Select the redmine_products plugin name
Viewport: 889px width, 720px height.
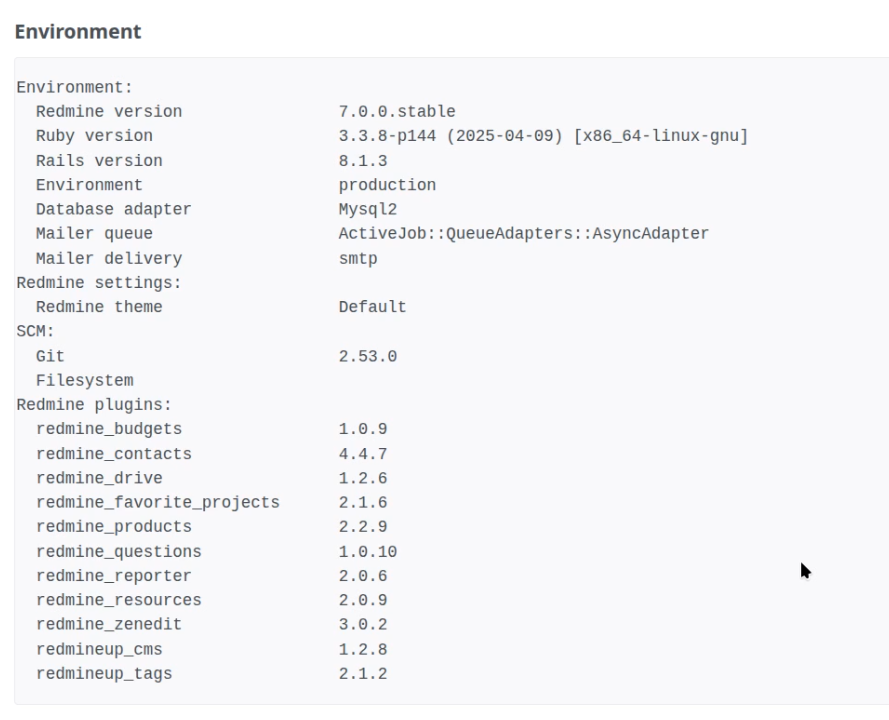(x=113, y=528)
